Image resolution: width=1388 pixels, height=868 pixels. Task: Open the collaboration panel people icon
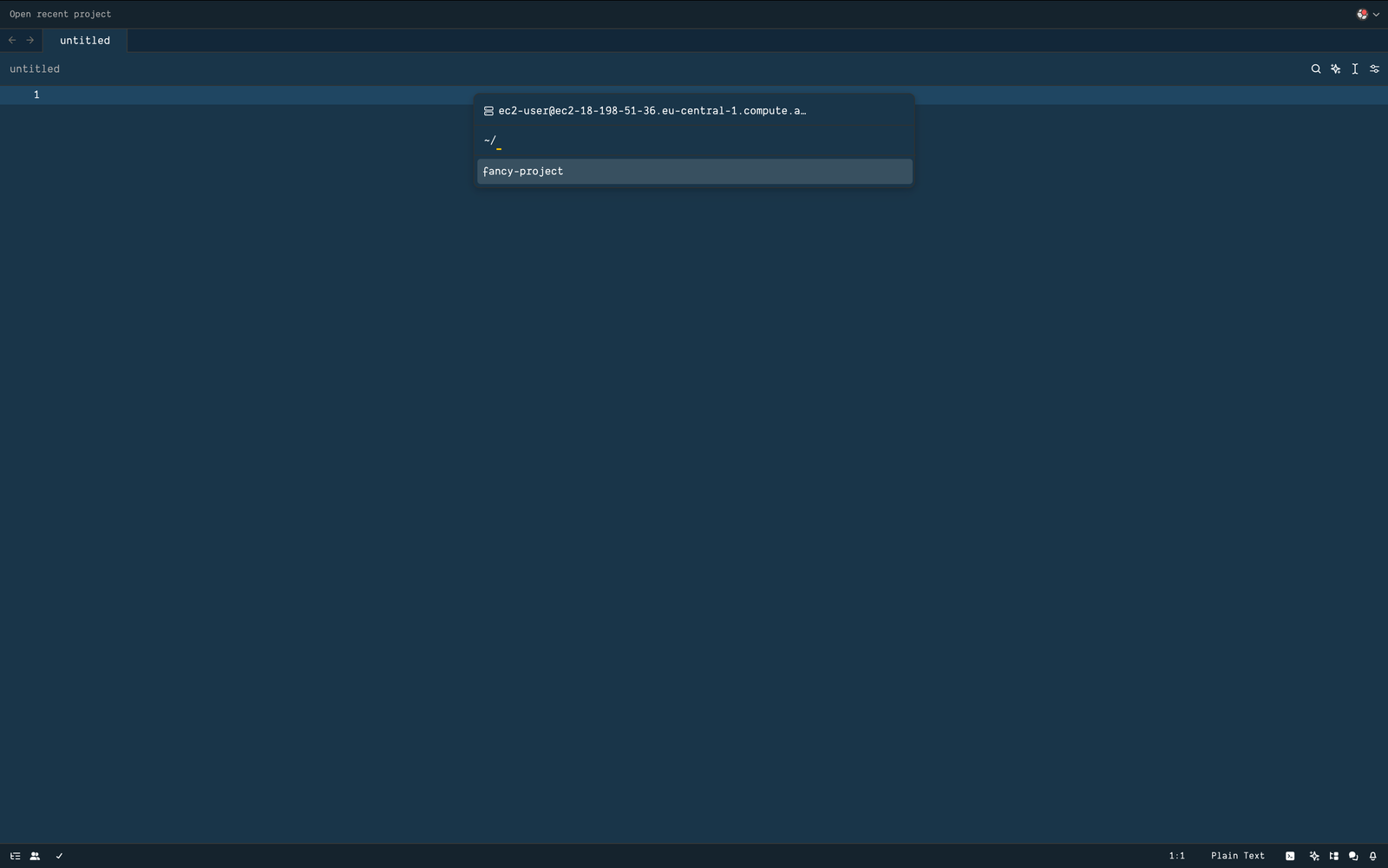(36, 856)
